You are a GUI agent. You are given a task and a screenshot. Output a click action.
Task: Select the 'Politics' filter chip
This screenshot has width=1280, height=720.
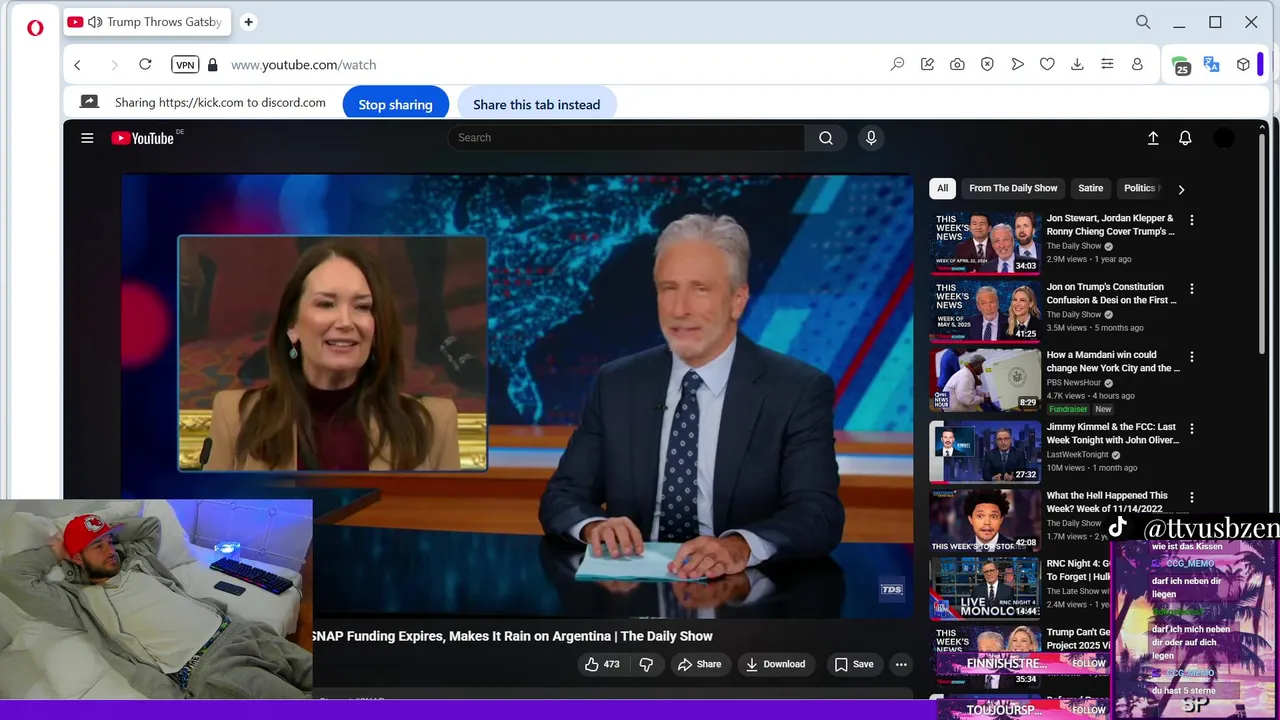pyautogui.click(x=1140, y=188)
